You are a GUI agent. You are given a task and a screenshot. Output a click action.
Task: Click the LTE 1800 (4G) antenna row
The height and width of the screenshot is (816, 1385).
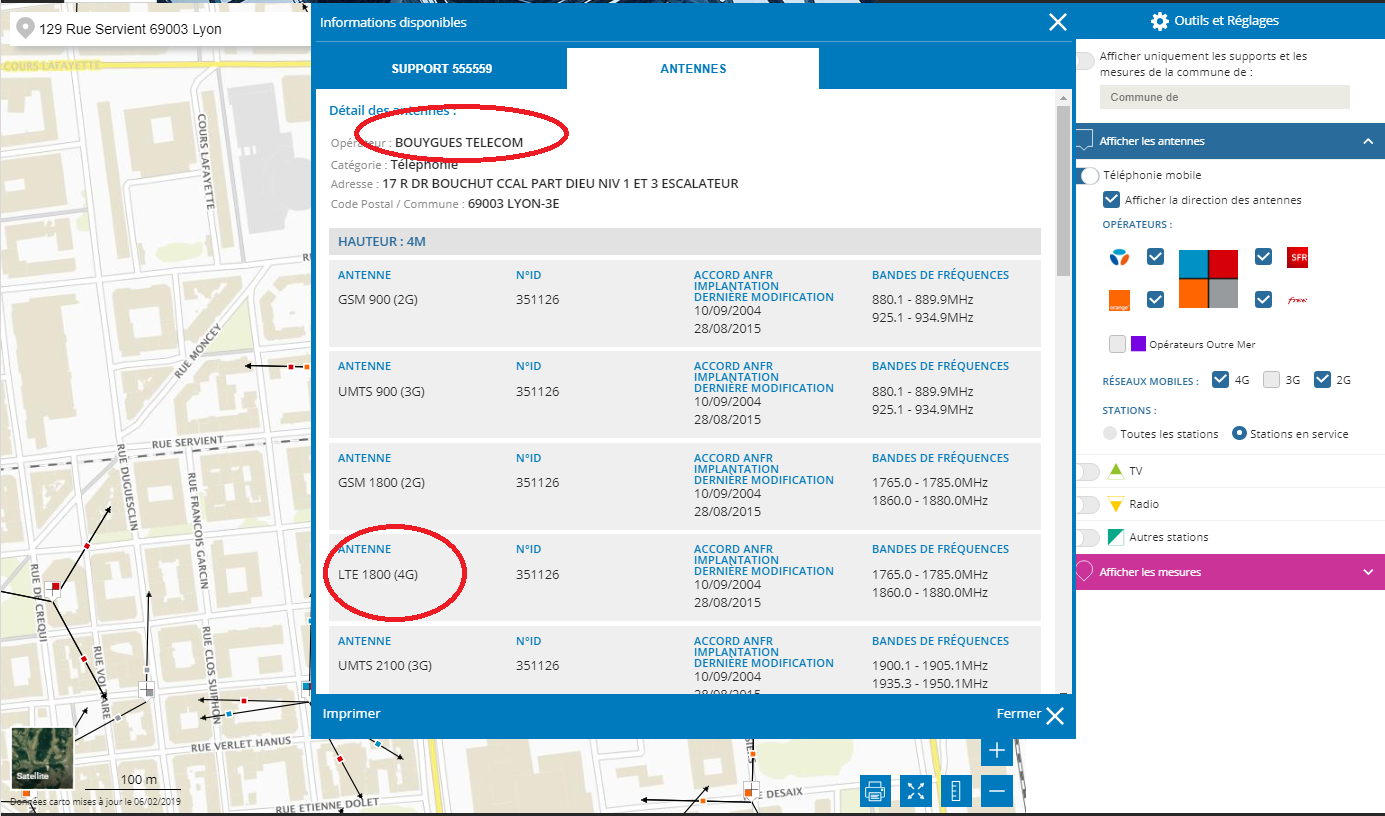click(685, 576)
